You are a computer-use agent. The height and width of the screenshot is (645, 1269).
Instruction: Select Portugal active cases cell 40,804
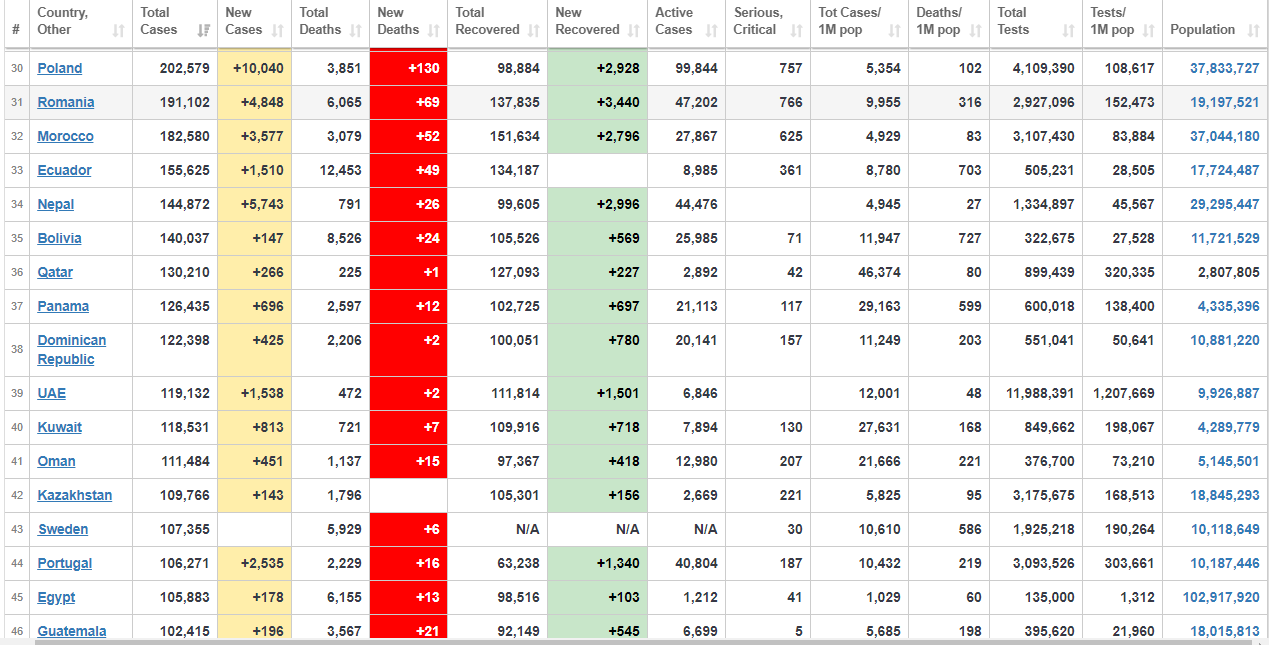click(686, 563)
